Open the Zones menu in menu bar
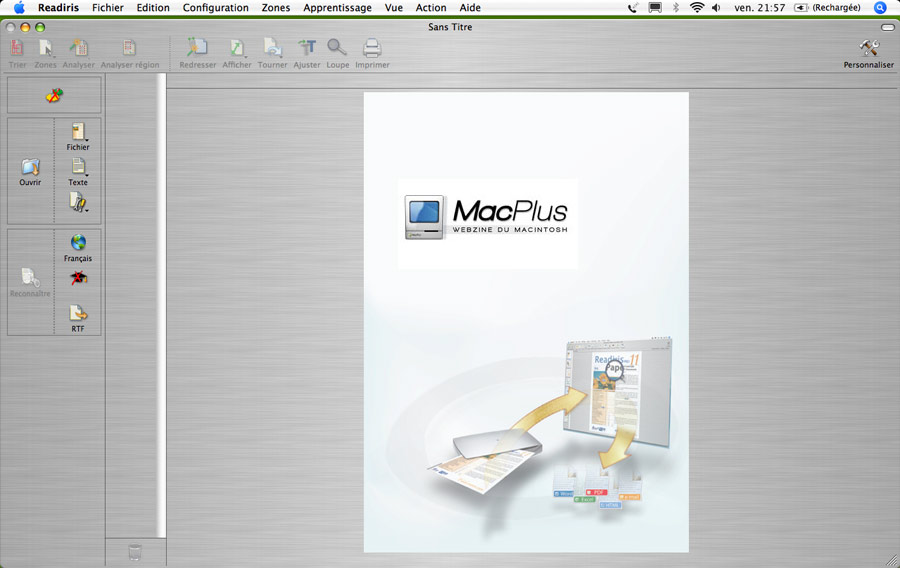This screenshot has height=568, width=900. 276,7
